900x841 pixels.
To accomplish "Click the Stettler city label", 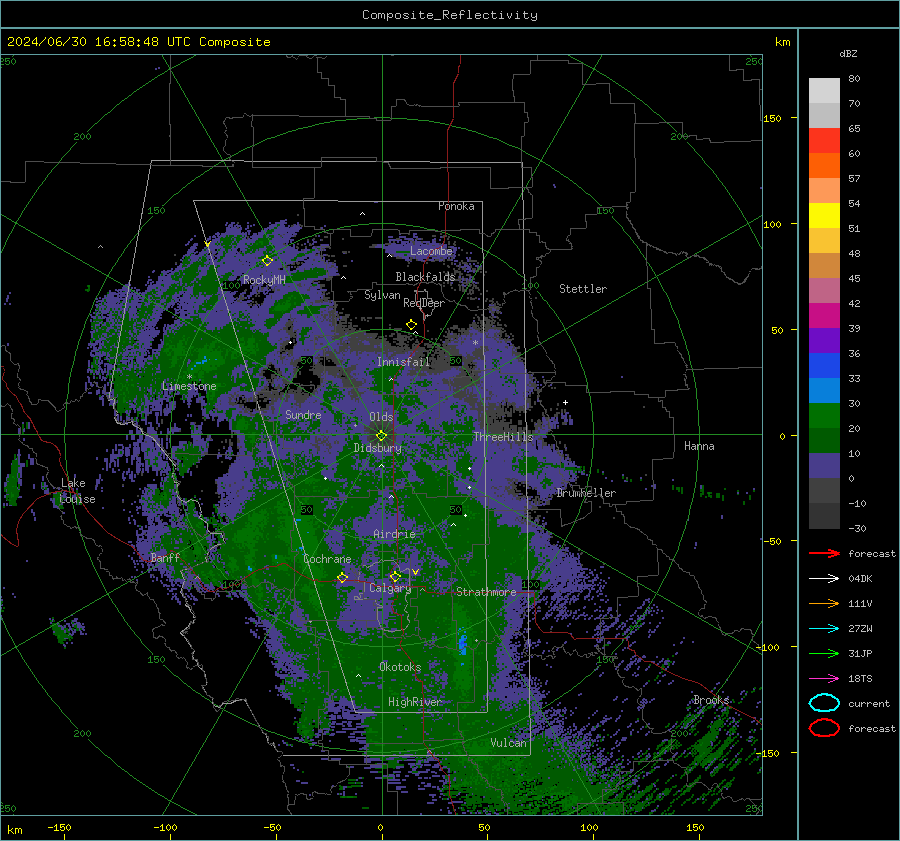I will [583, 289].
